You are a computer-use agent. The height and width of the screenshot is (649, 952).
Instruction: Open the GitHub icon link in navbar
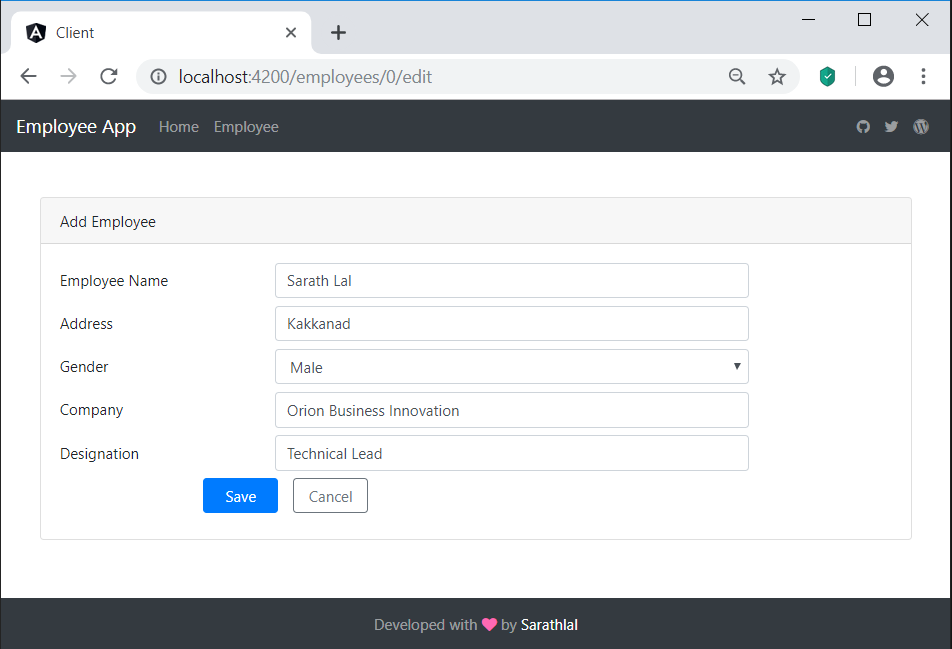tap(863, 127)
